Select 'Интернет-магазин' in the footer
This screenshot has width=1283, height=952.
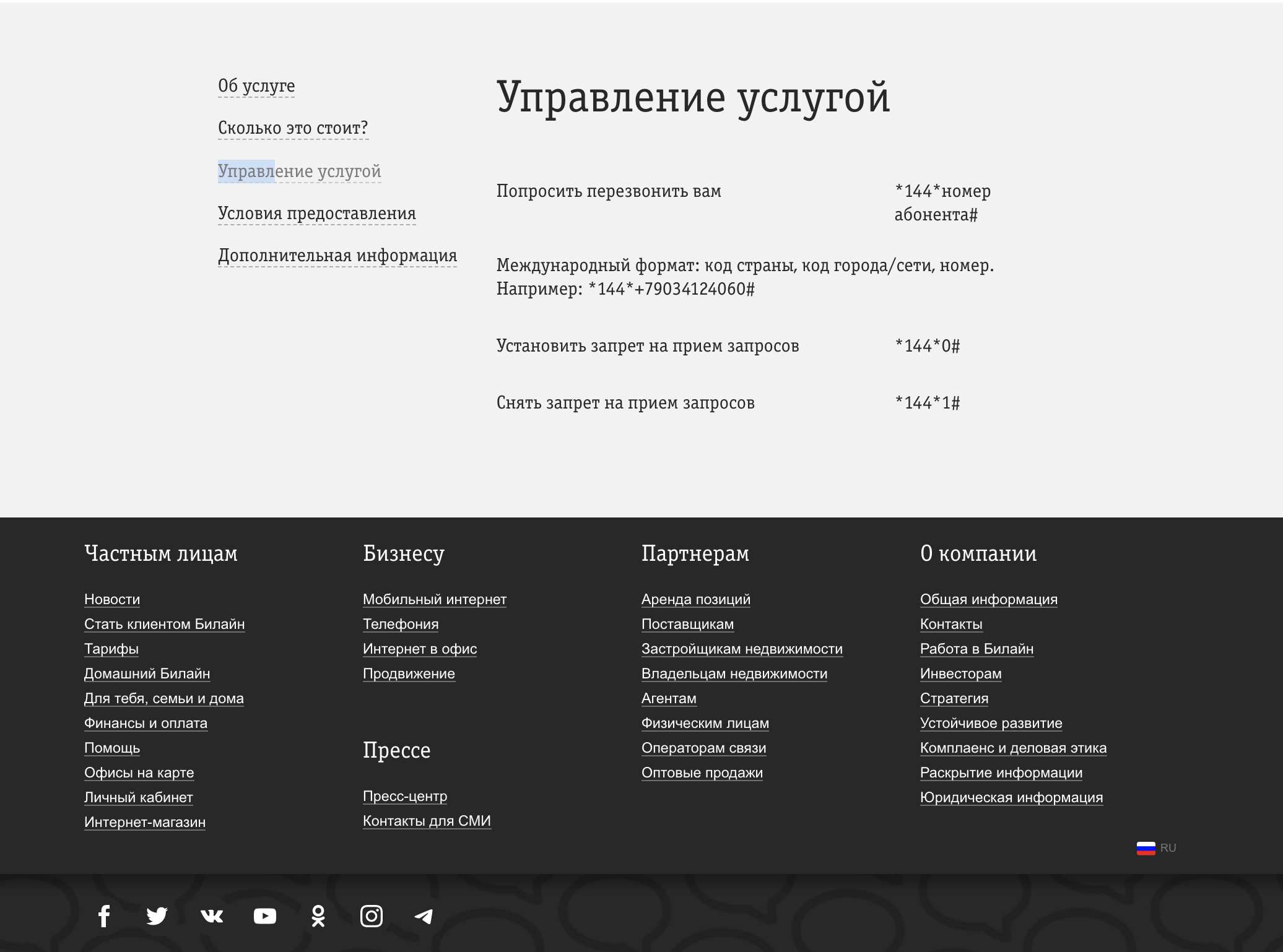click(x=145, y=823)
